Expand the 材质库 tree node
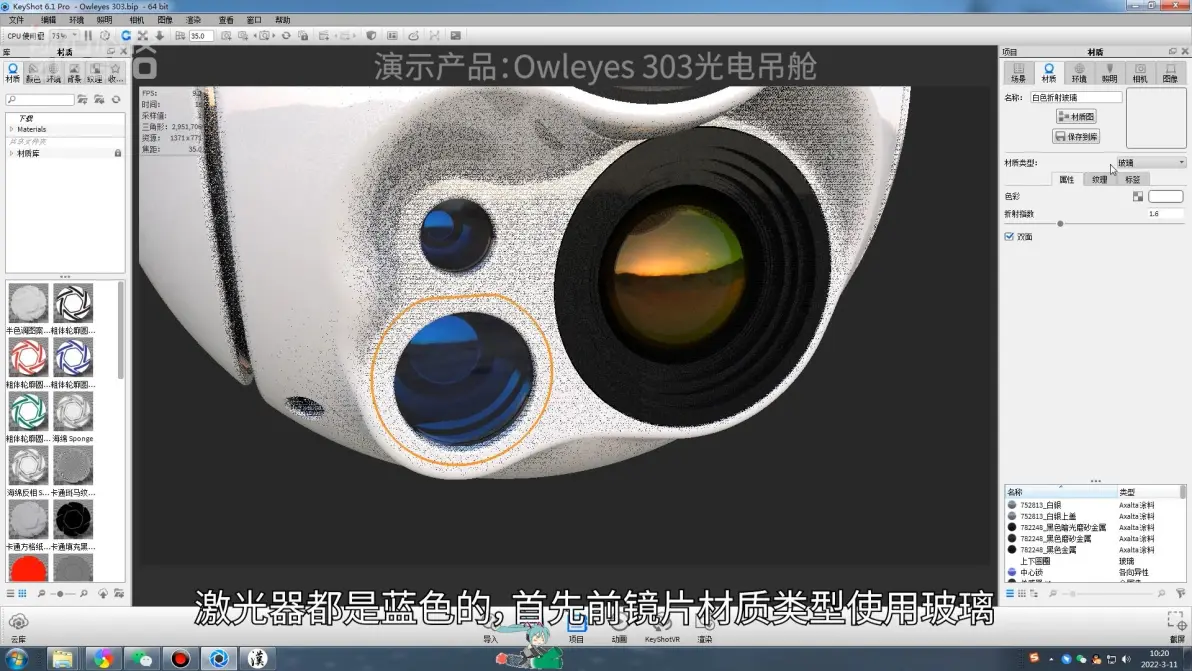This screenshot has width=1192, height=671. [11, 154]
